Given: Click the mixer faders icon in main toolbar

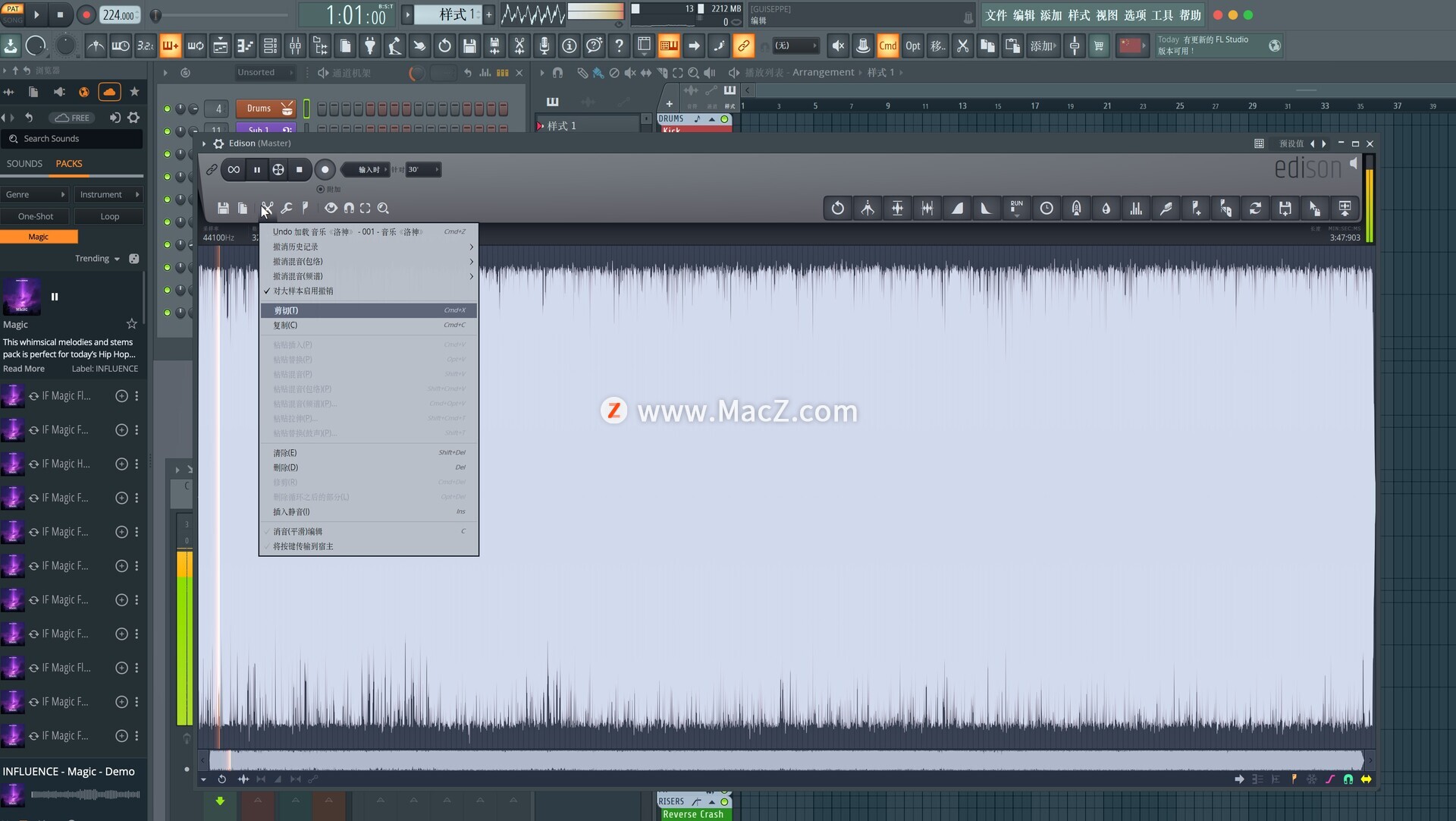Looking at the screenshot, I should [x=295, y=46].
